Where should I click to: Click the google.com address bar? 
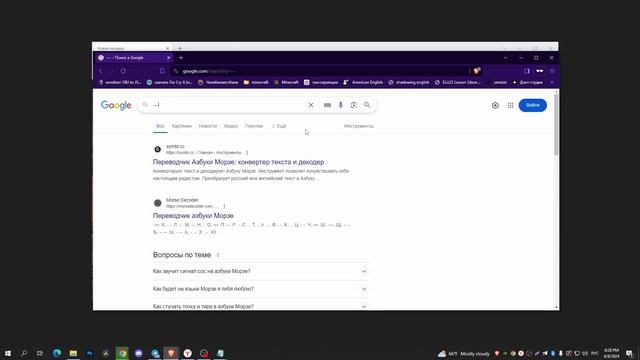coord(320,71)
